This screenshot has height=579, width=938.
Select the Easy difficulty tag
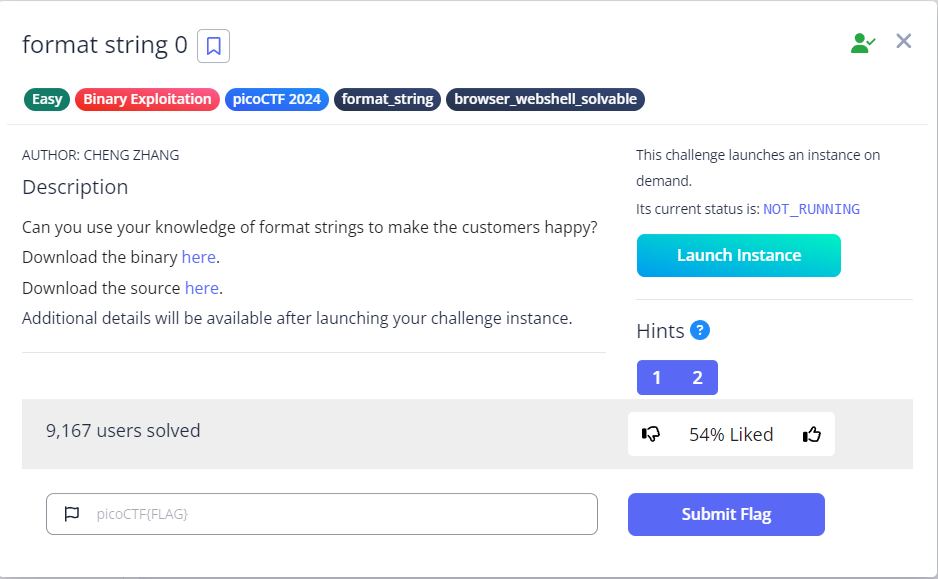click(x=47, y=99)
